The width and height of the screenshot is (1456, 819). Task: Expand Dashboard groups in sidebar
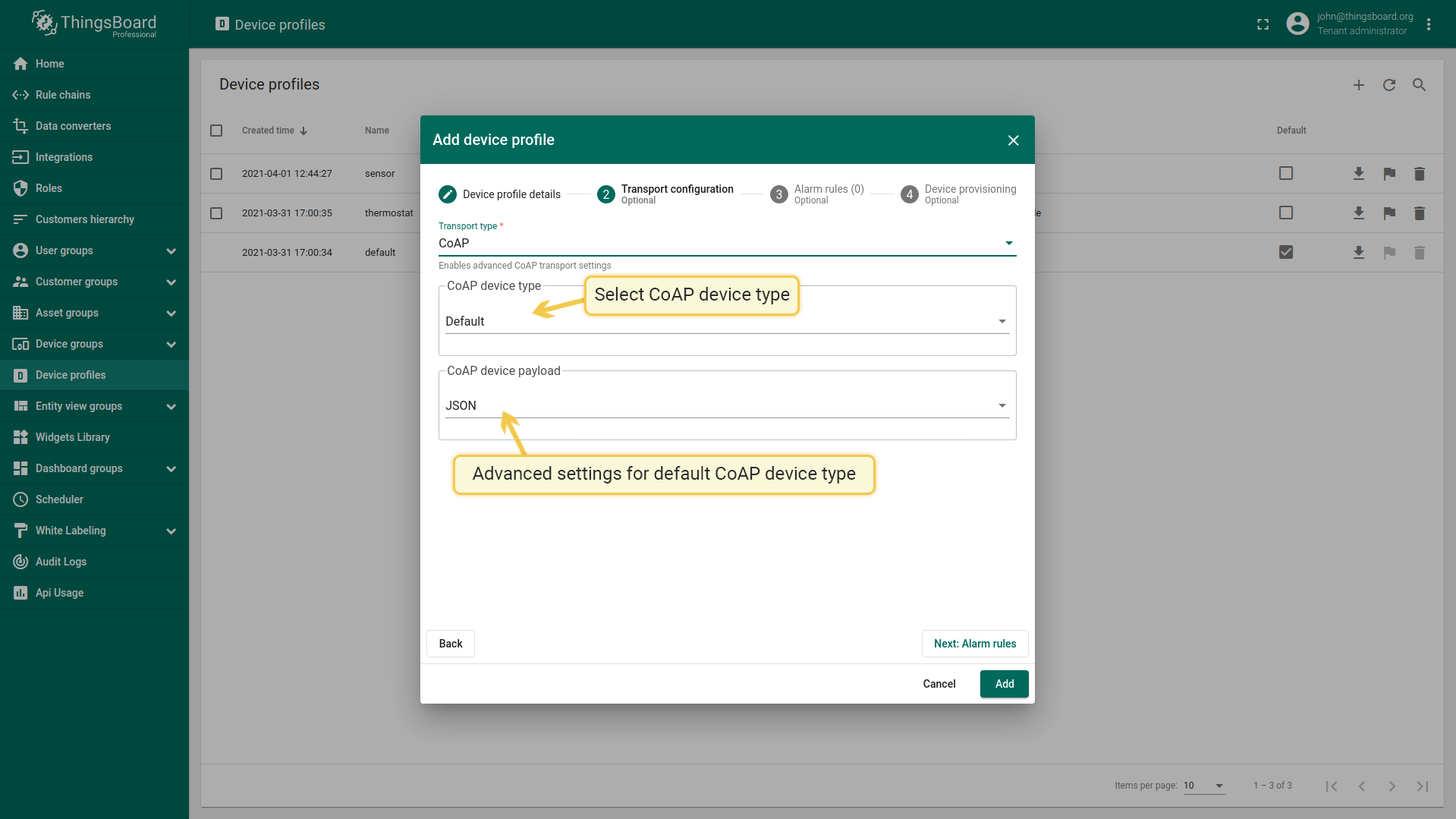pos(171,469)
